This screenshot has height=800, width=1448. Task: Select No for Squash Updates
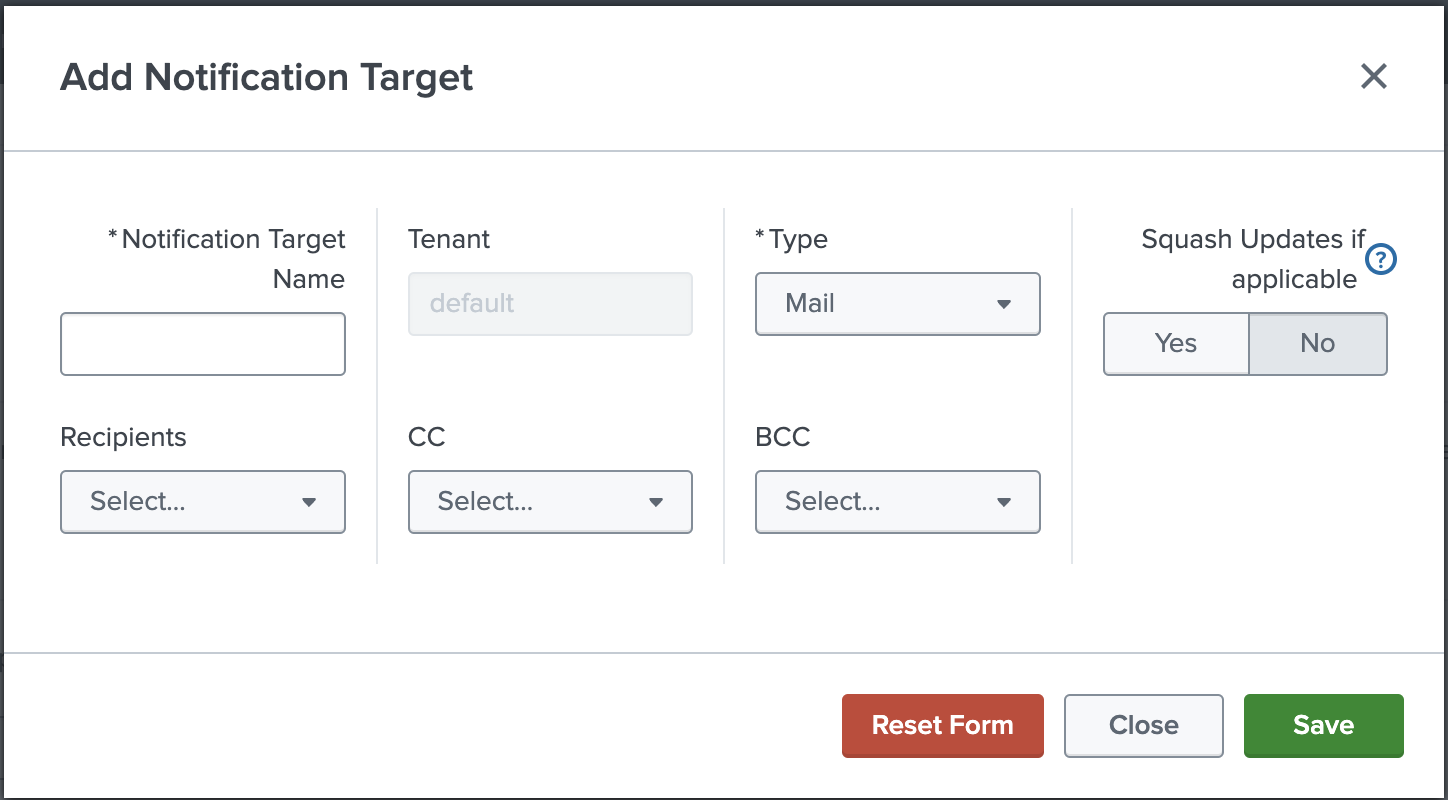[1317, 344]
